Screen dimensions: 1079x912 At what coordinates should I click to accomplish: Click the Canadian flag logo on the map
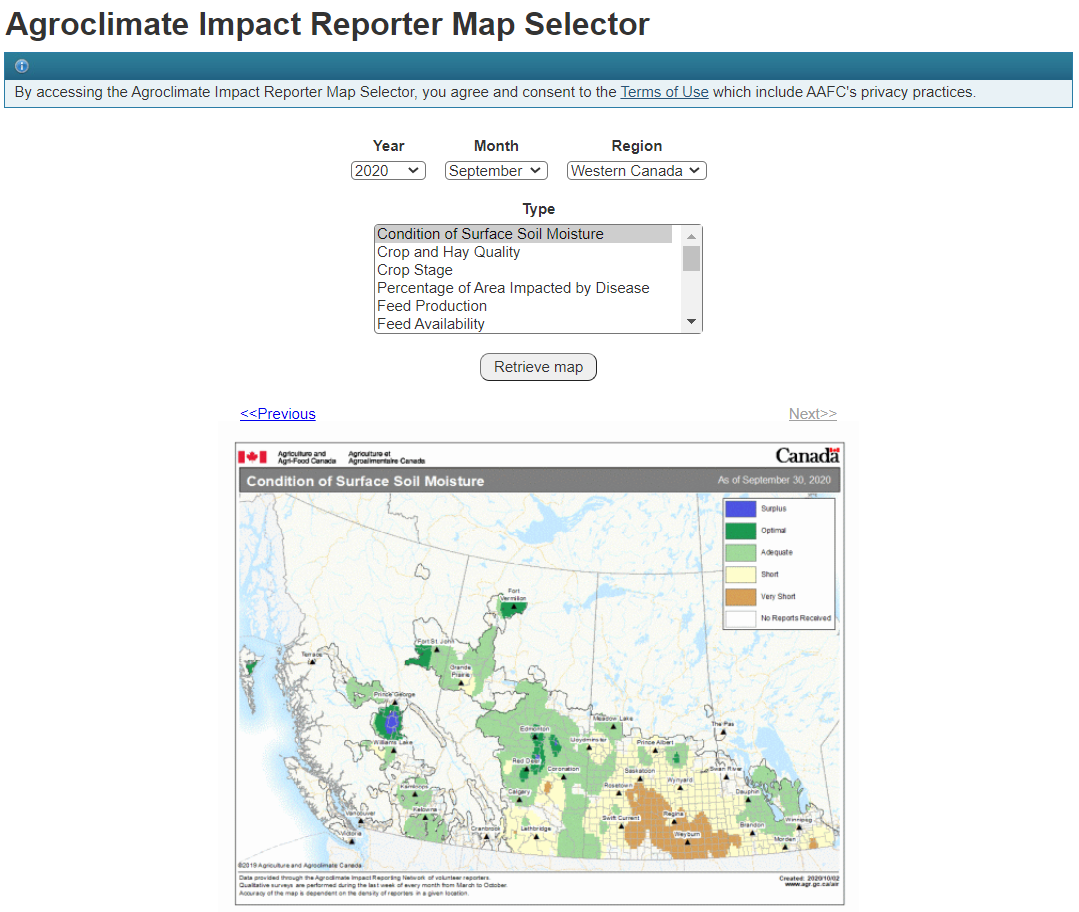point(252,457)
